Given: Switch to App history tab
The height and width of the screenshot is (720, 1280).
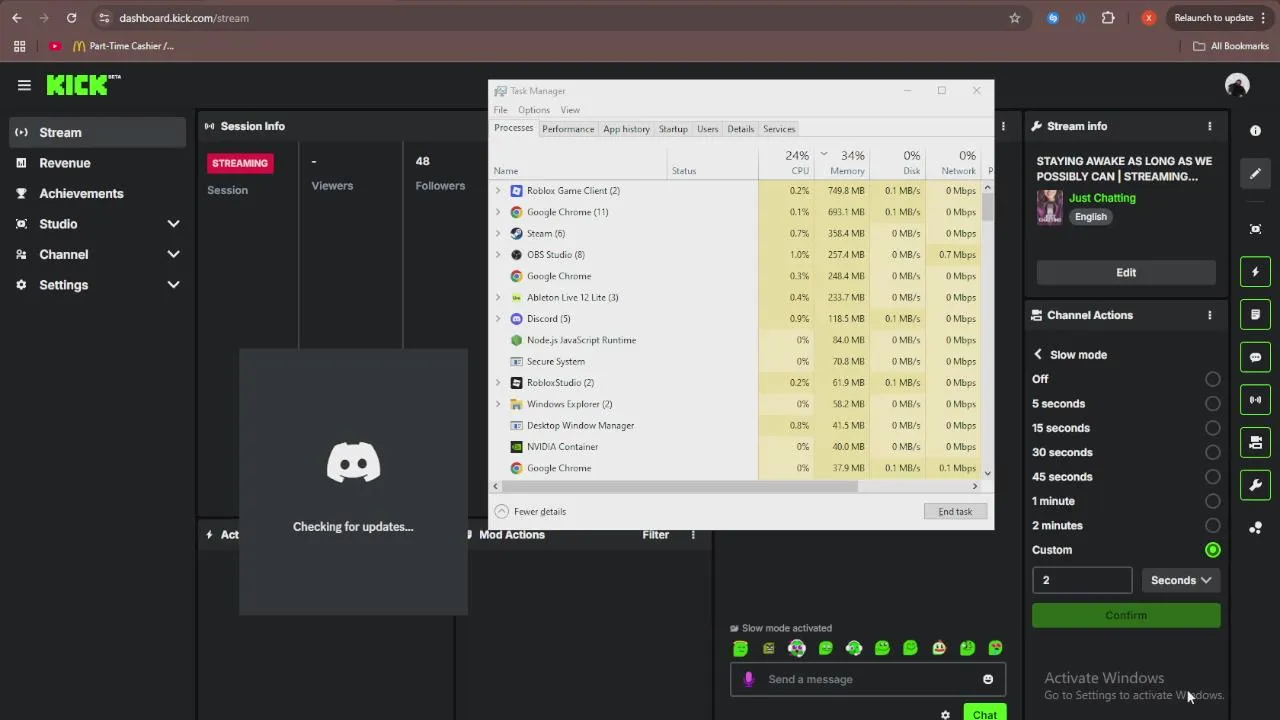Looking at the screenshot, I should pyautogui.click(x=626, y=129).
